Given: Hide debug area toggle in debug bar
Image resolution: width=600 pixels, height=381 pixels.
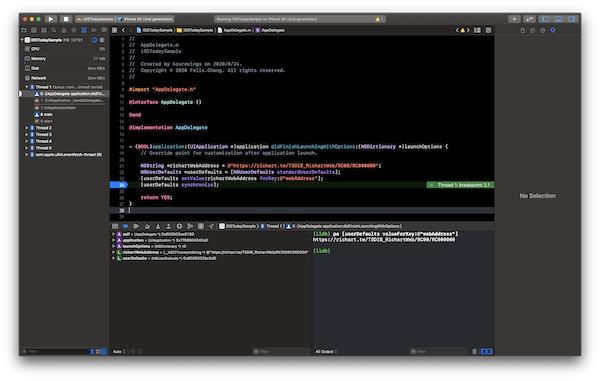Looking at the screenshot, I should 115,226.
